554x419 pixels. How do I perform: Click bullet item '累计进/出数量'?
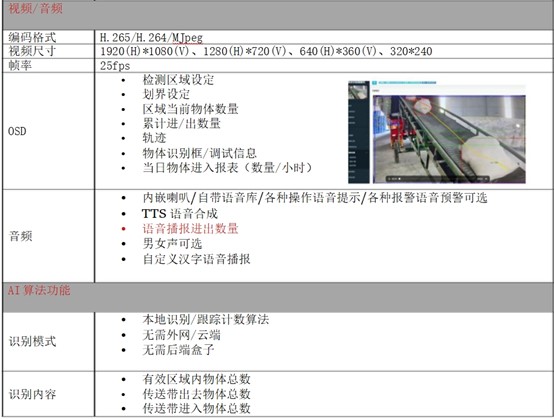181,123
